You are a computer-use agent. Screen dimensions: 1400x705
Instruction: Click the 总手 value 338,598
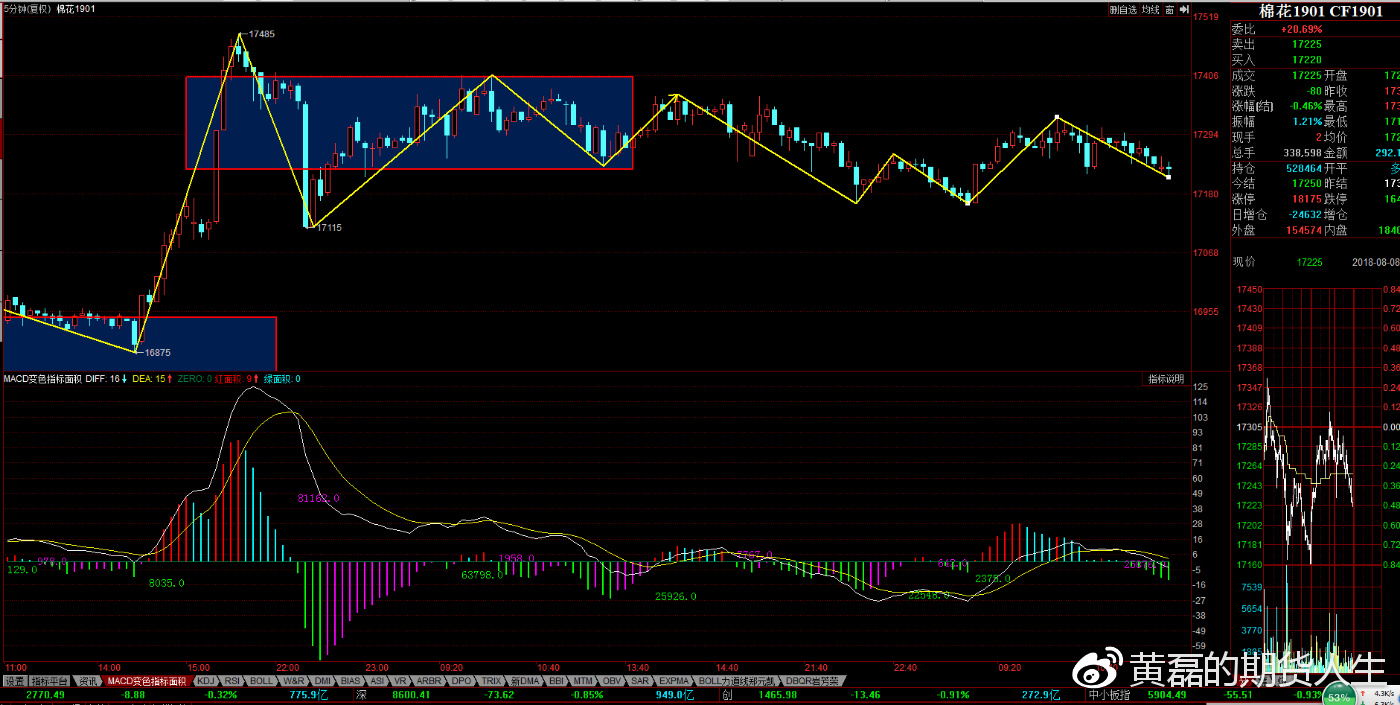click(1303, 153)
